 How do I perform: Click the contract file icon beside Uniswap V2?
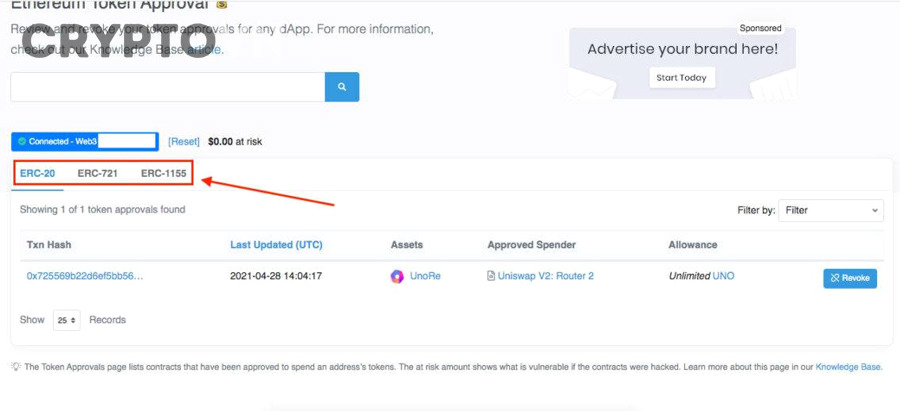491,276
